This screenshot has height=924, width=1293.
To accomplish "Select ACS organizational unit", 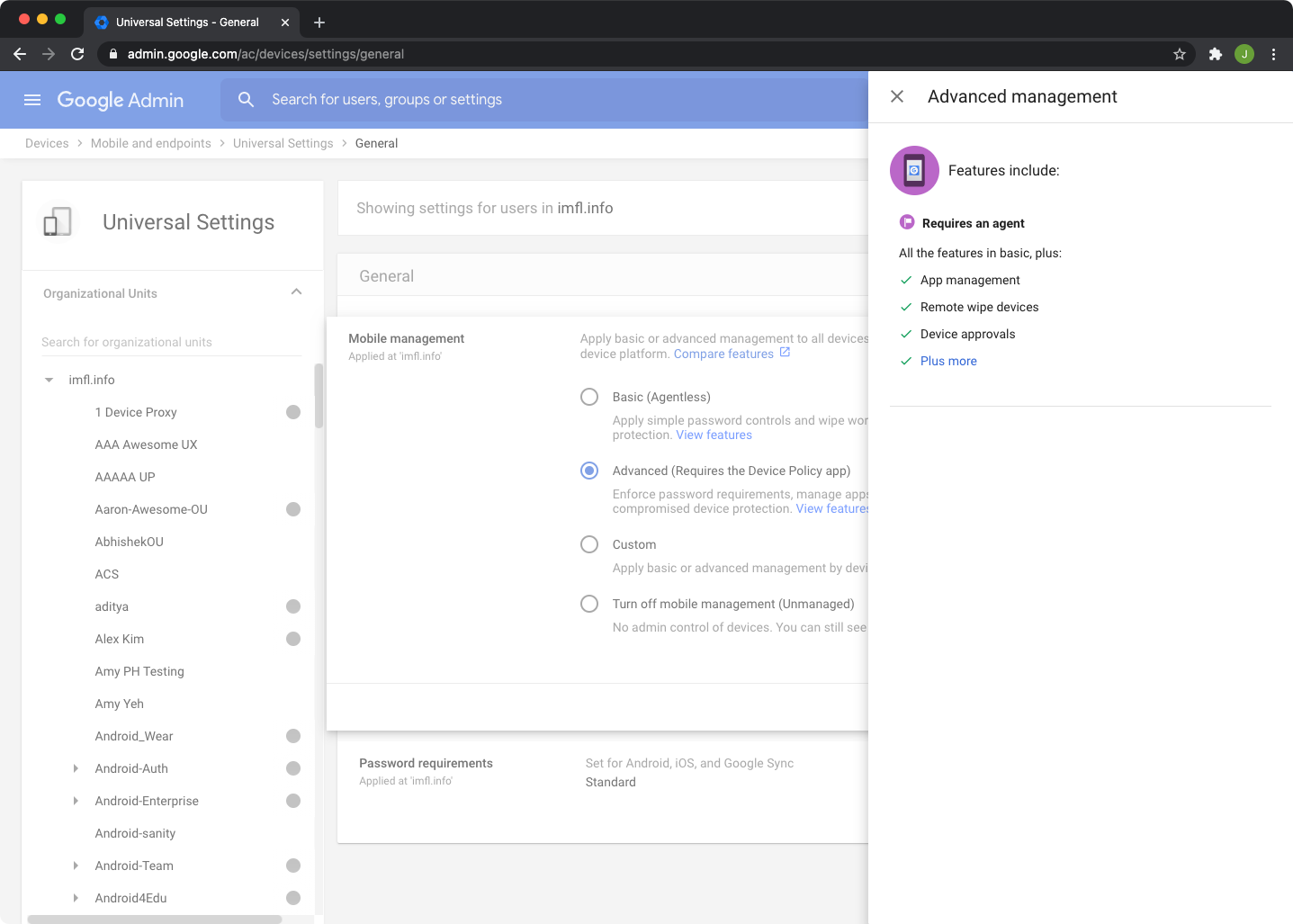I will [x=107, y=574].
